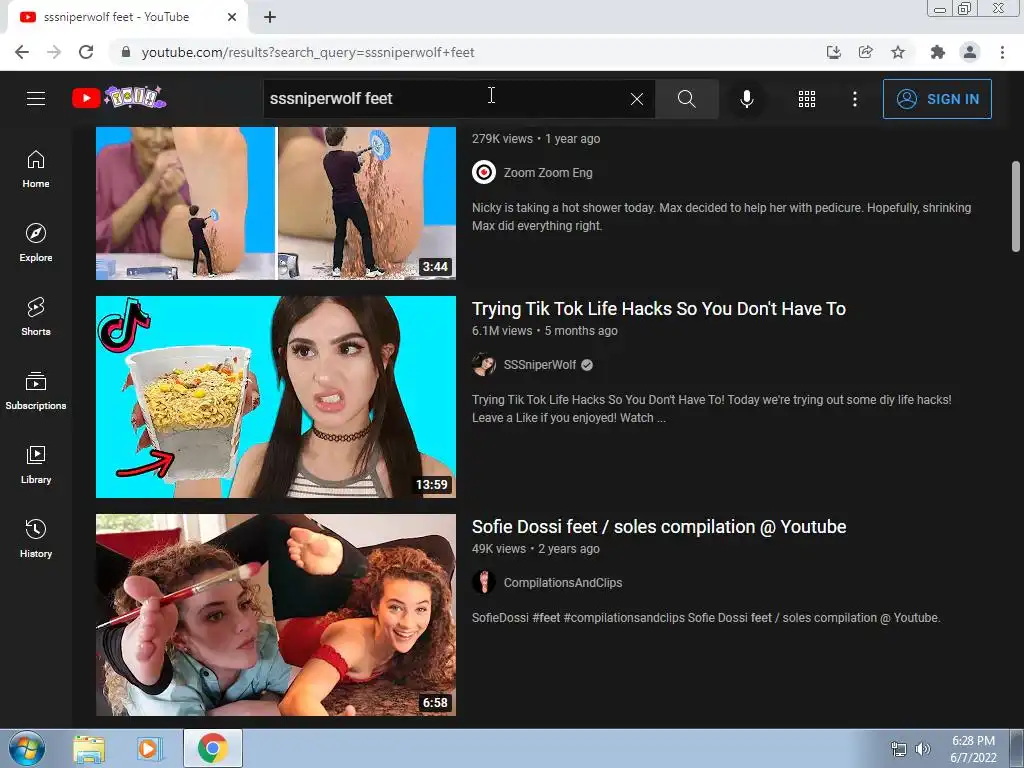This screenshot has width=1024, height=768.
Task: Bookmark this page with the star
Action: (898, 52)
